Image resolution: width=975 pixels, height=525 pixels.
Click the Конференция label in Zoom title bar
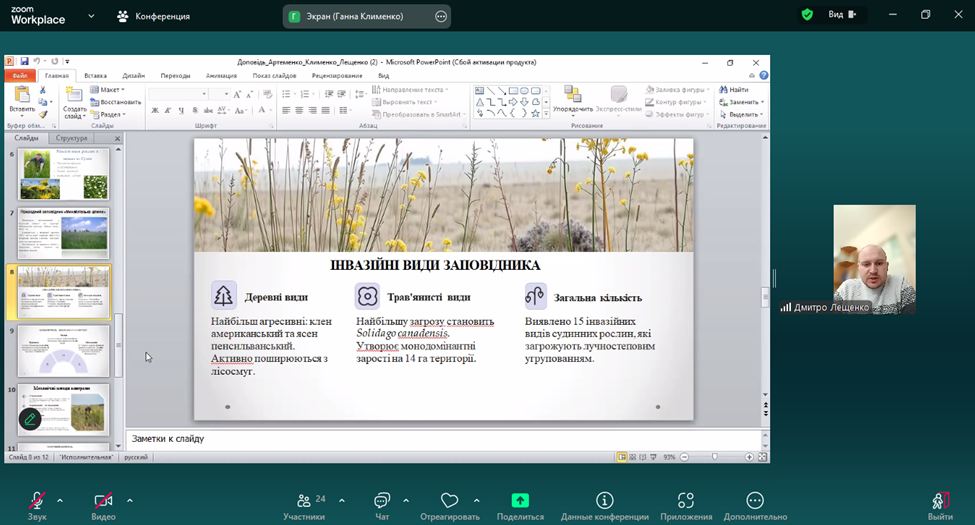coord(162,17)
